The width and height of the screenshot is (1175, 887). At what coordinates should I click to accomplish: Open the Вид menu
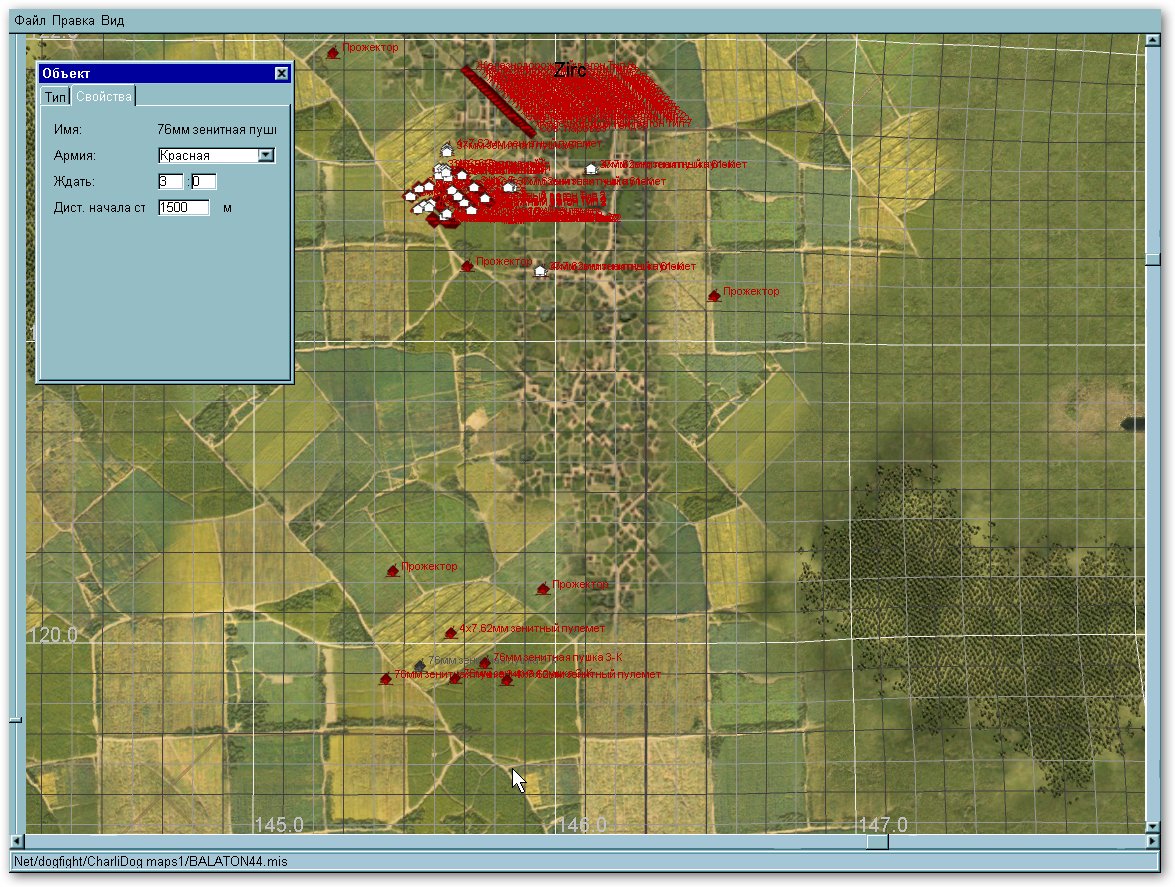[112, 20]
